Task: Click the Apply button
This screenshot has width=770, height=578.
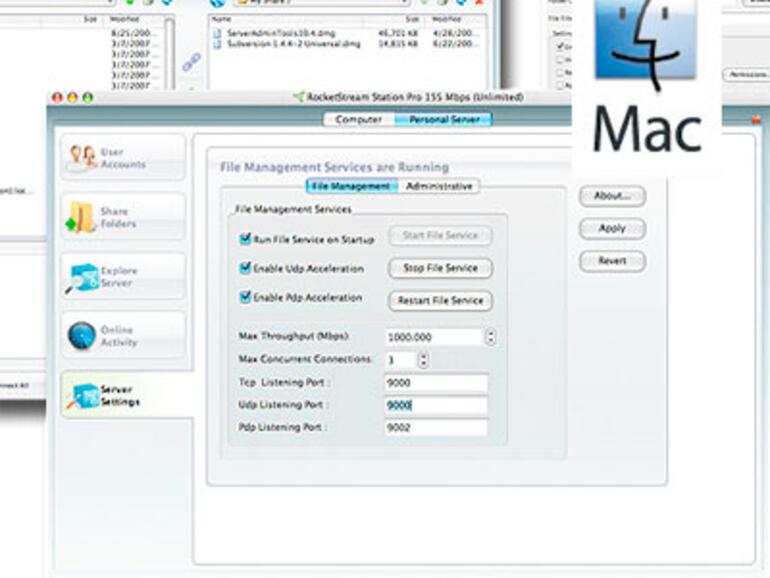Action: 612,228
